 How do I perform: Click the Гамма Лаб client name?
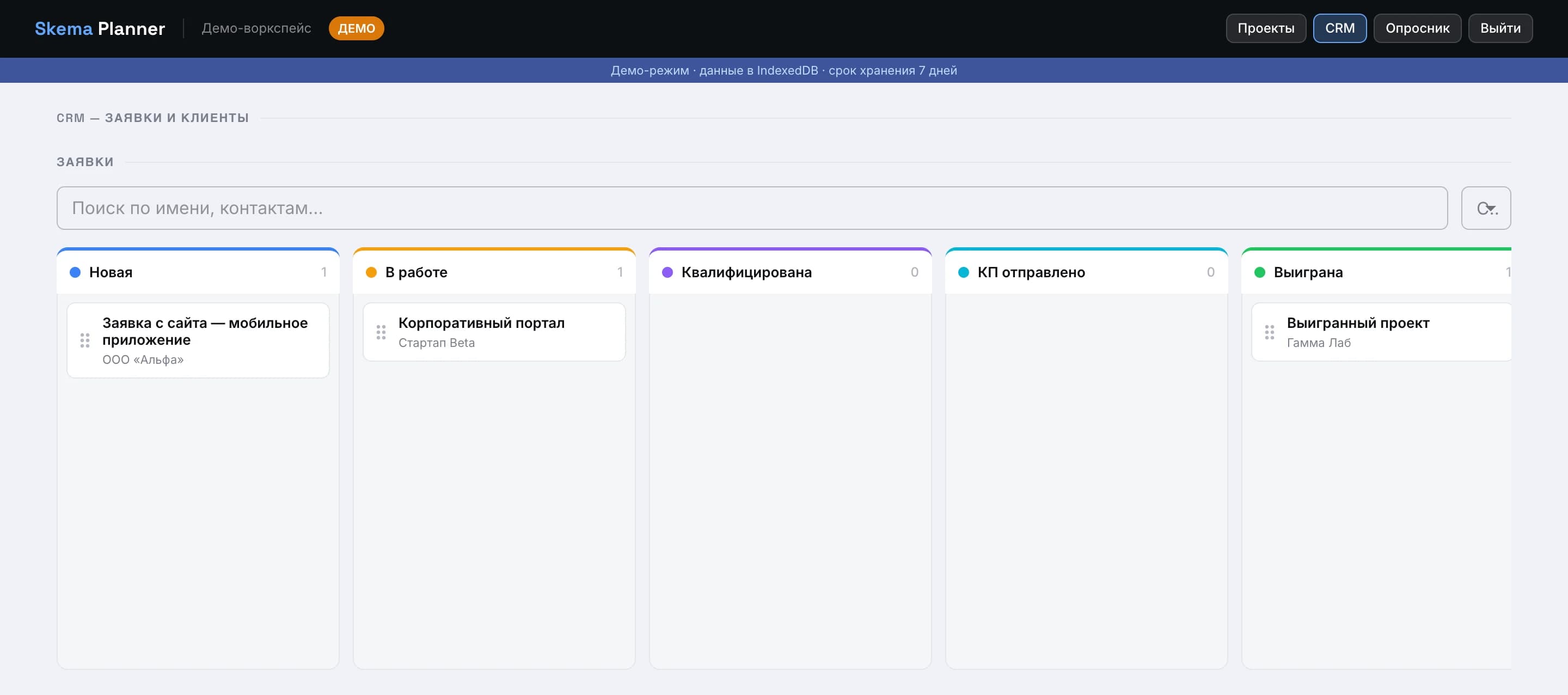coord(1319,343)
